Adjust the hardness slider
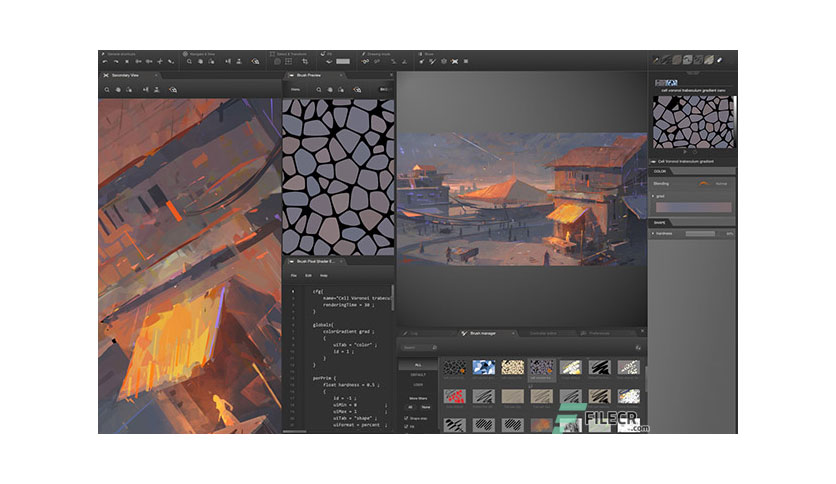 click(x=700, y=233)
